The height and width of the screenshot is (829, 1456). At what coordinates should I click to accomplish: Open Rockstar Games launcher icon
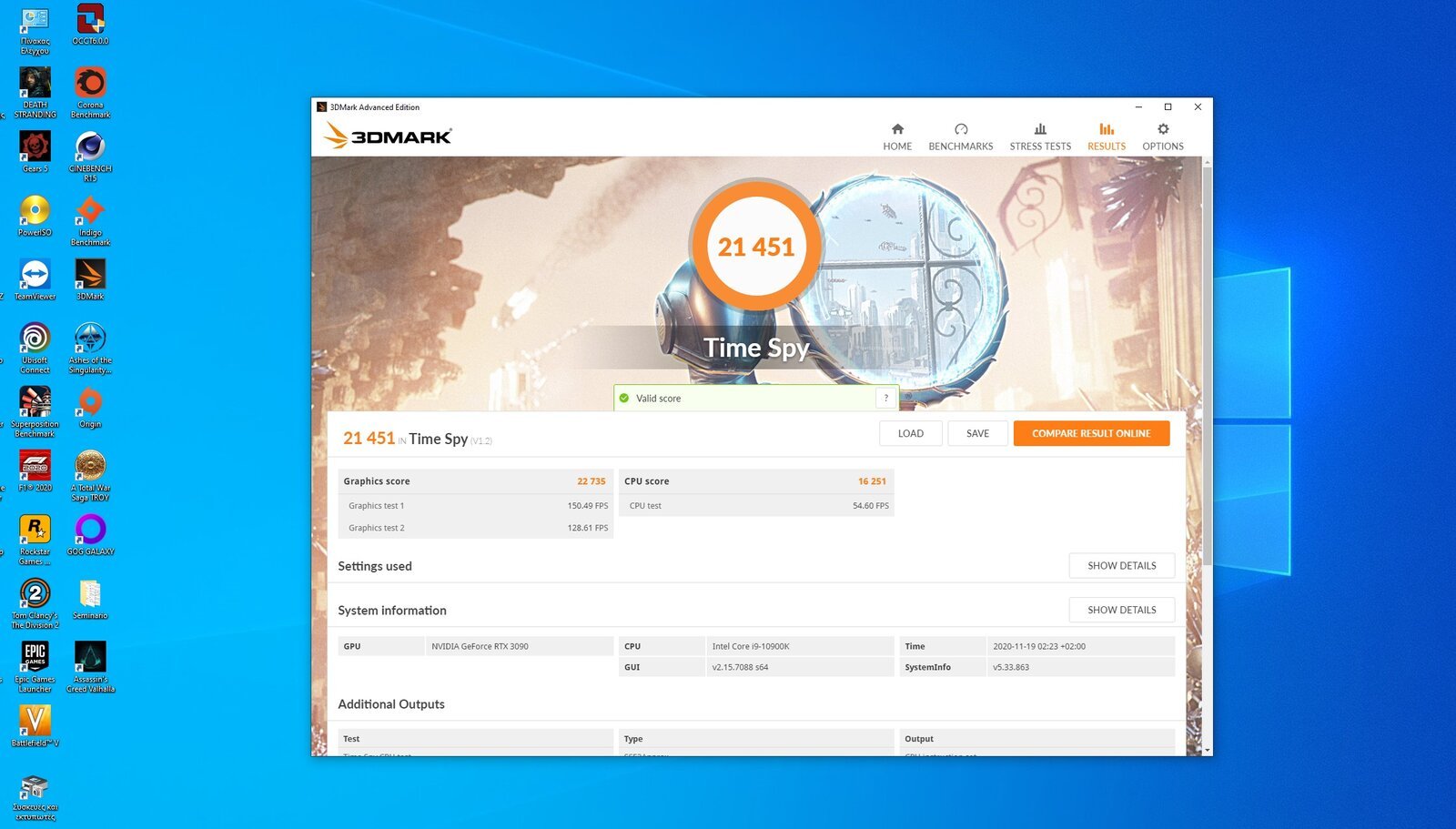click(x=35, y=538)
